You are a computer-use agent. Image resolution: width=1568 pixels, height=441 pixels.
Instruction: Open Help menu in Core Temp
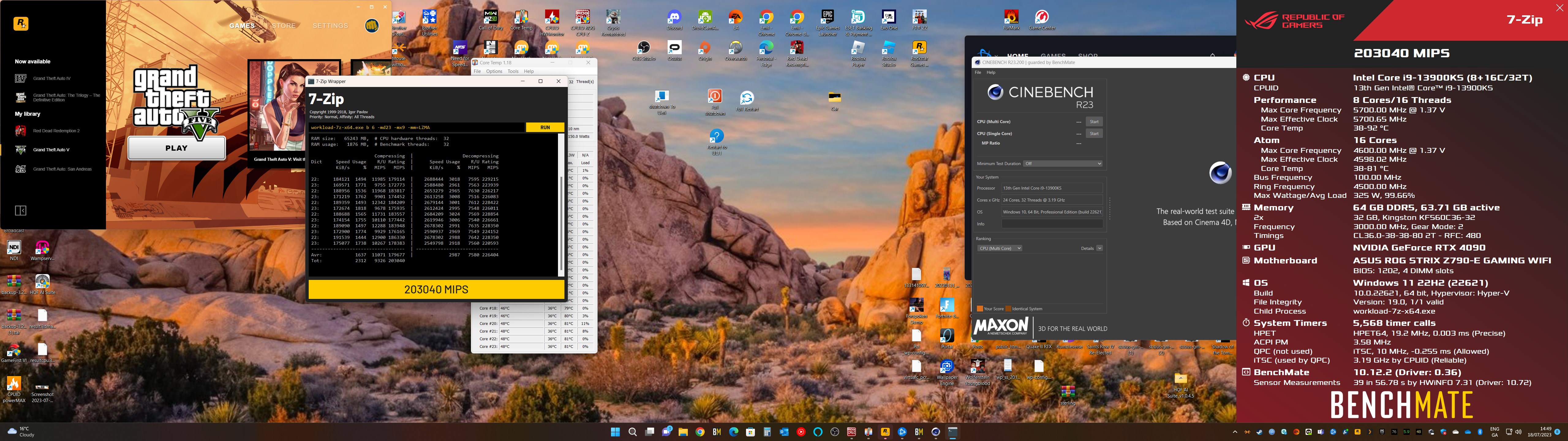click(x=529, y=71)
